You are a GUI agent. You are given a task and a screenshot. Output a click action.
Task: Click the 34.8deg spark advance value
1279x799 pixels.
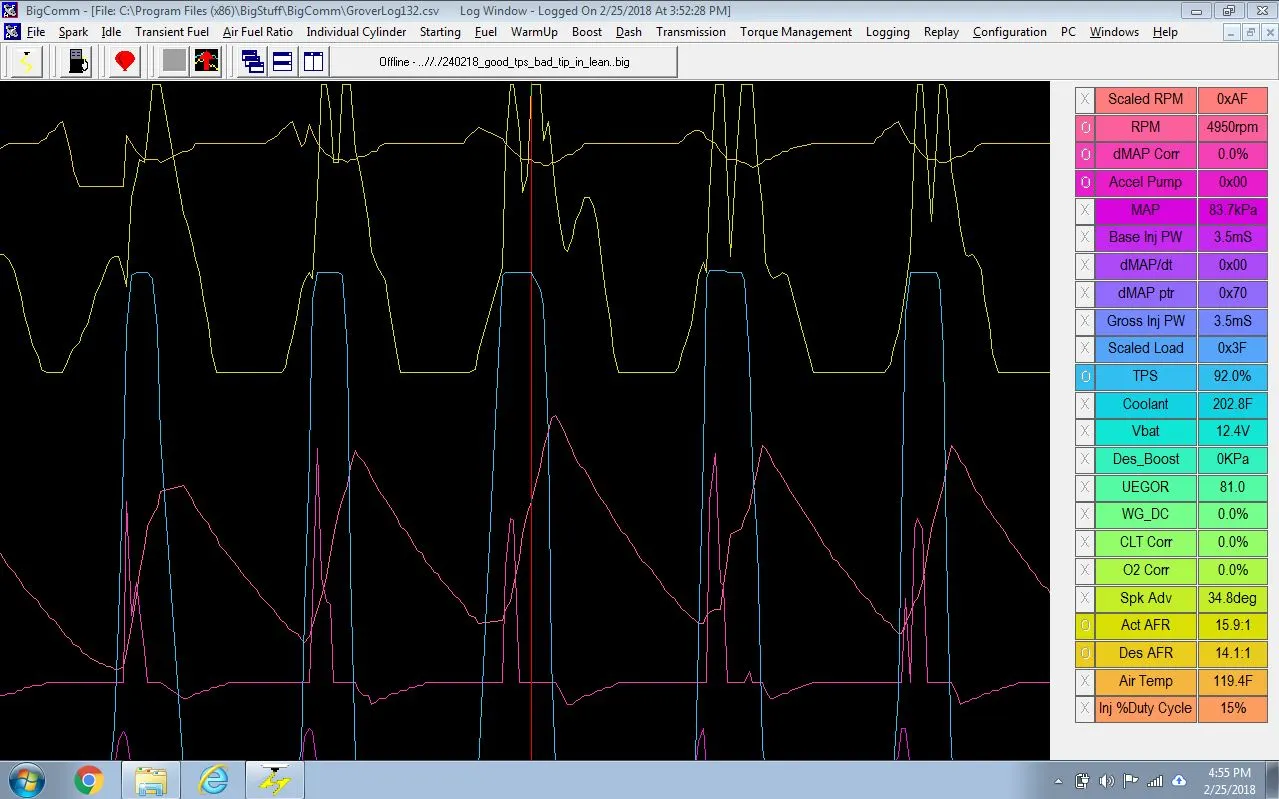tap(1232, 598)
